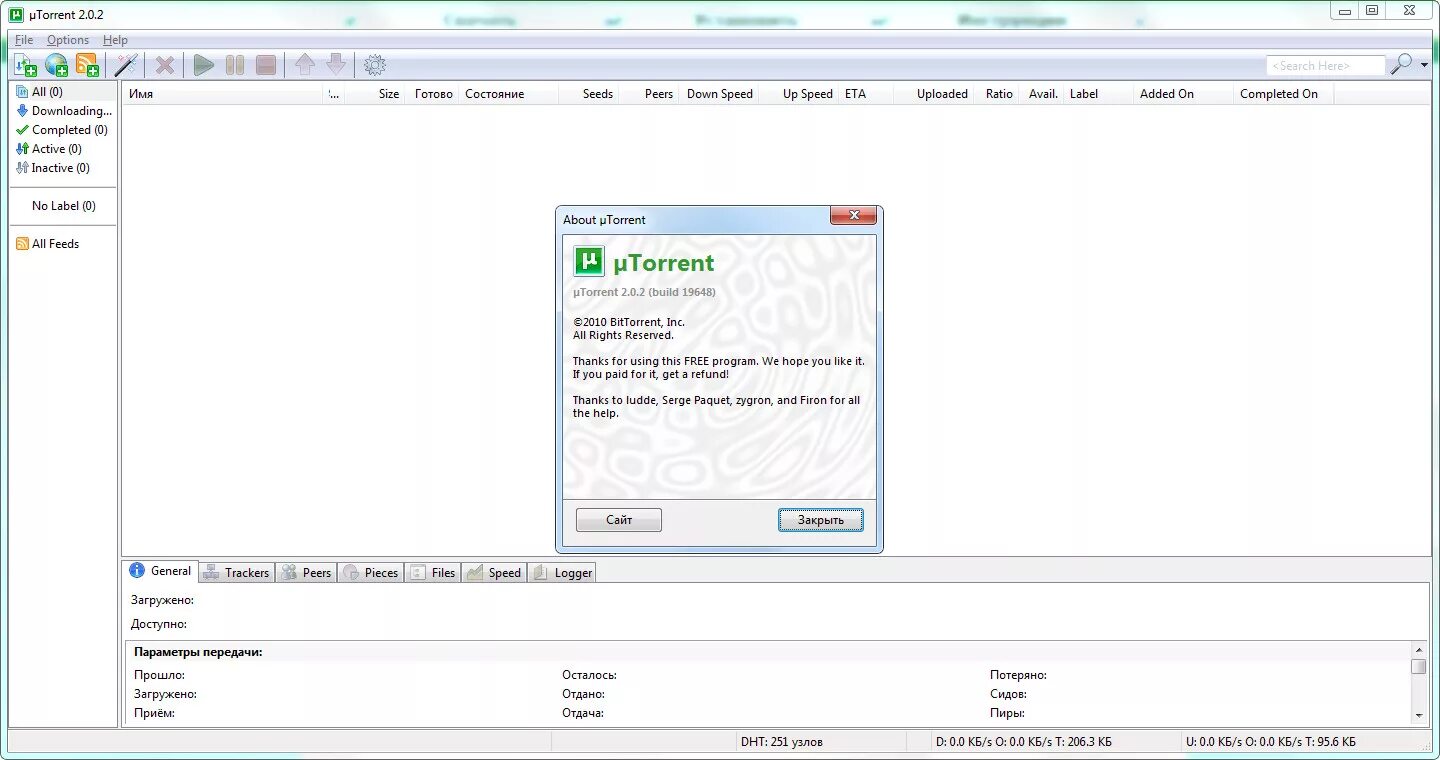Viewport: 1440px width, 760px height.
Task: Switch to the Files tab
Action: coord(432,573)
